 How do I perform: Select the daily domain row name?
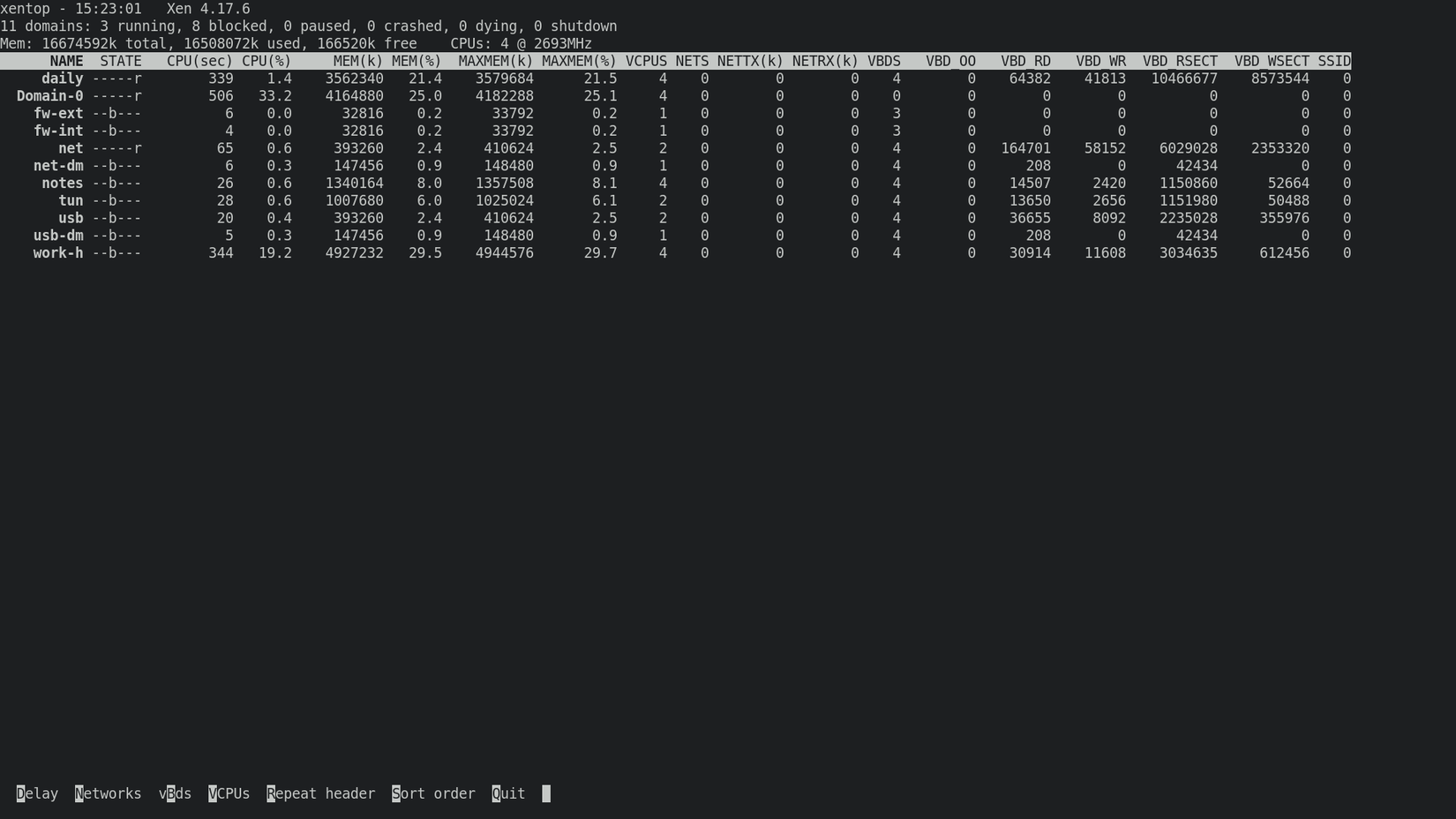(x=63, y=79)
